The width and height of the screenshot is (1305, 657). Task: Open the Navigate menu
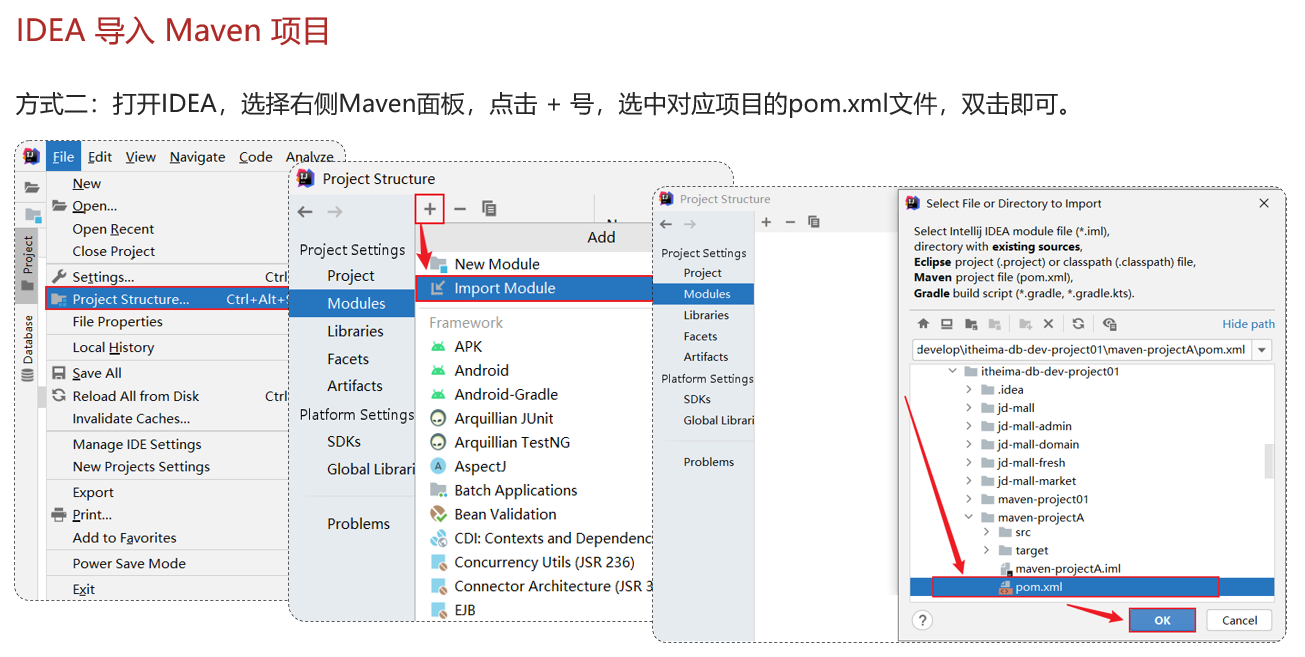point(197,157)
